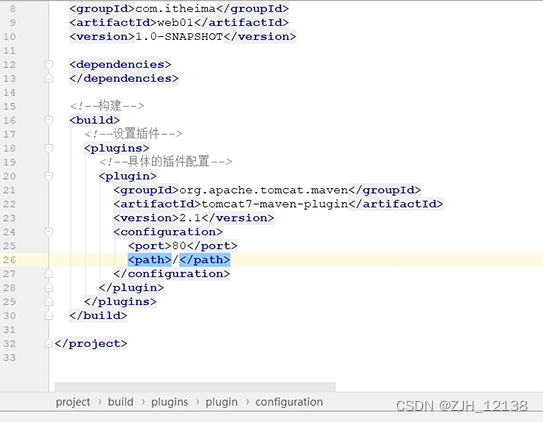This screenshot has height=422, width=543.
Task: Click line number 11 in the gutter
Action: 10,51
